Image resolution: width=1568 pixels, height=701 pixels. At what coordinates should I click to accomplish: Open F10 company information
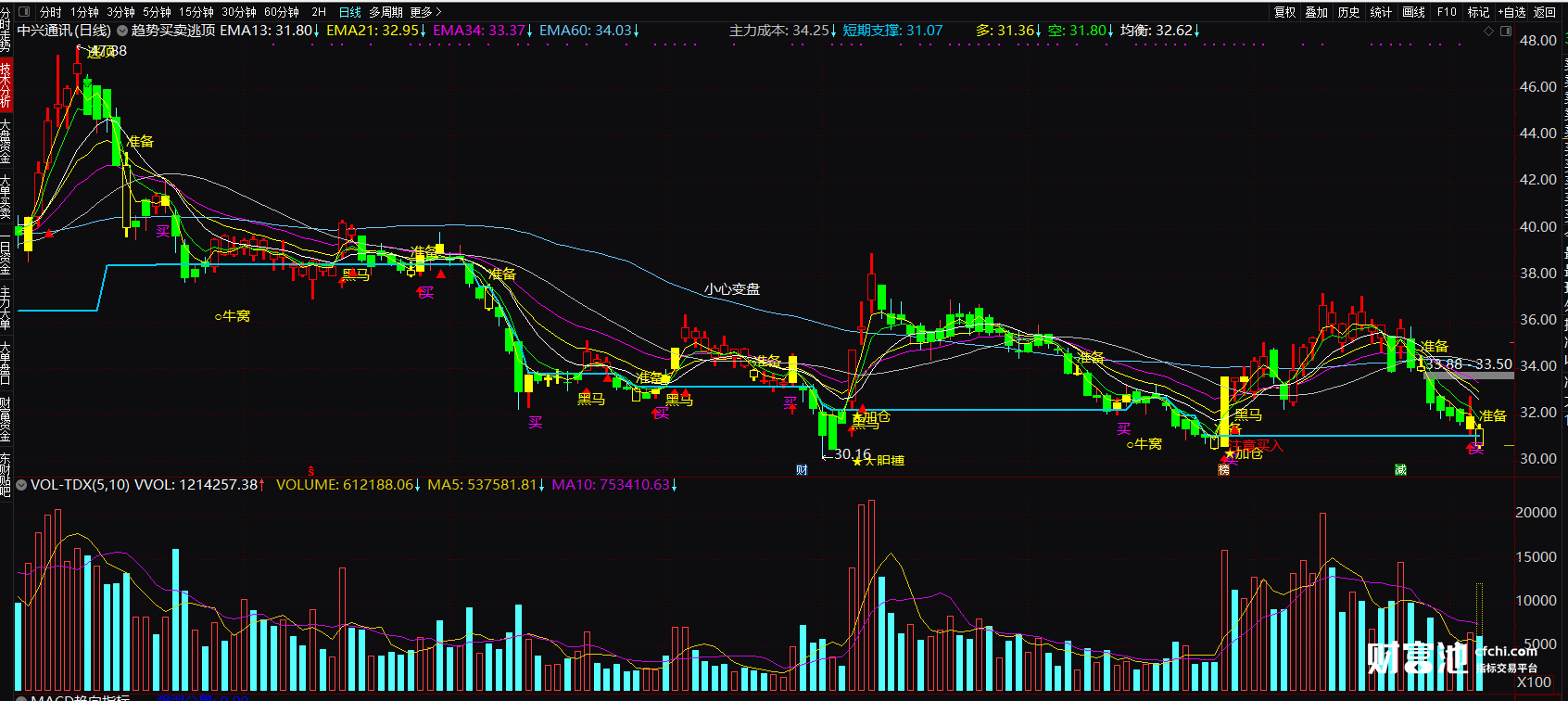pyautogui.click(x=1447, y=12)
